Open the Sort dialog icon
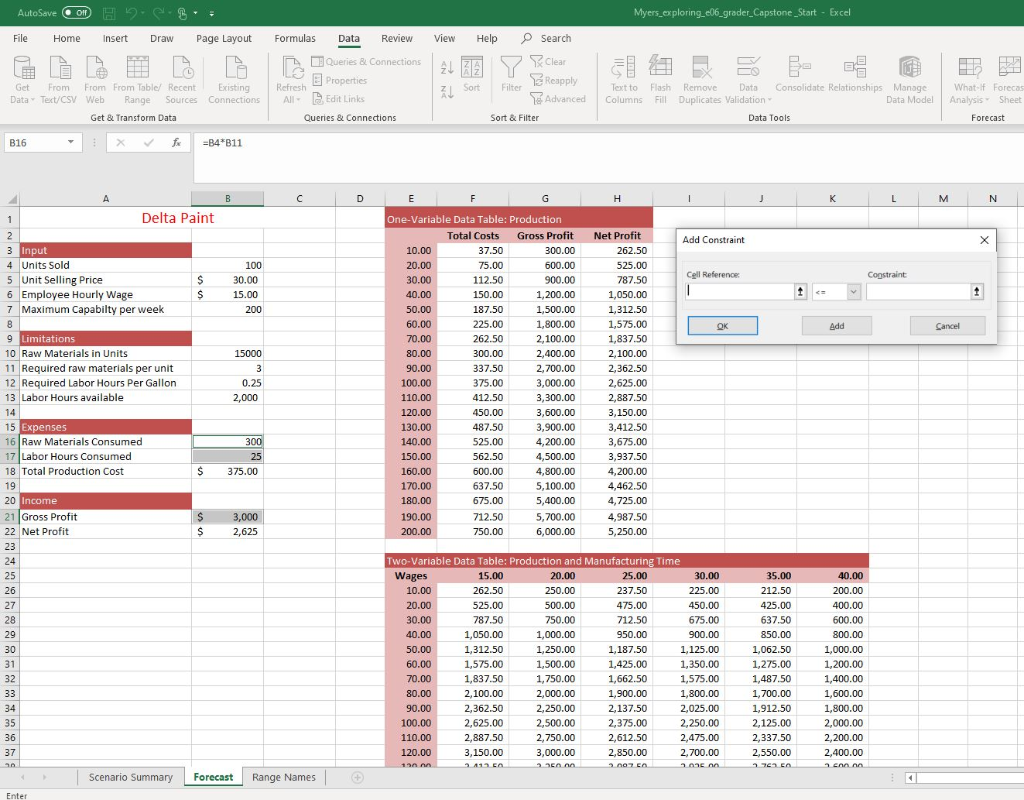Screen dimensions: 1024x800 (x=472, y=74)
